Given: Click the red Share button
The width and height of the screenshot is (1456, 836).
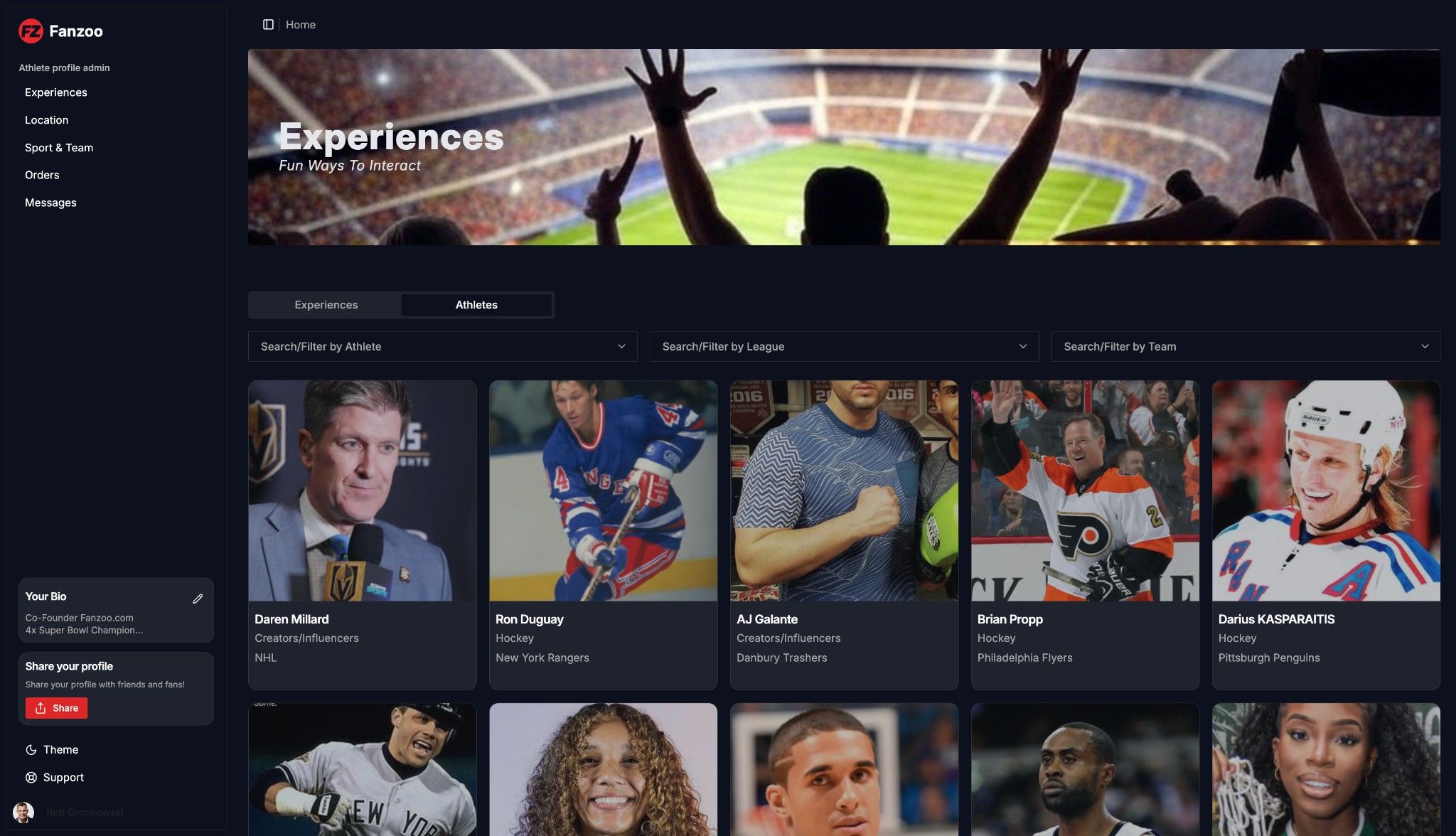Looking at the screenshot, I should click(x=57, y=708).
